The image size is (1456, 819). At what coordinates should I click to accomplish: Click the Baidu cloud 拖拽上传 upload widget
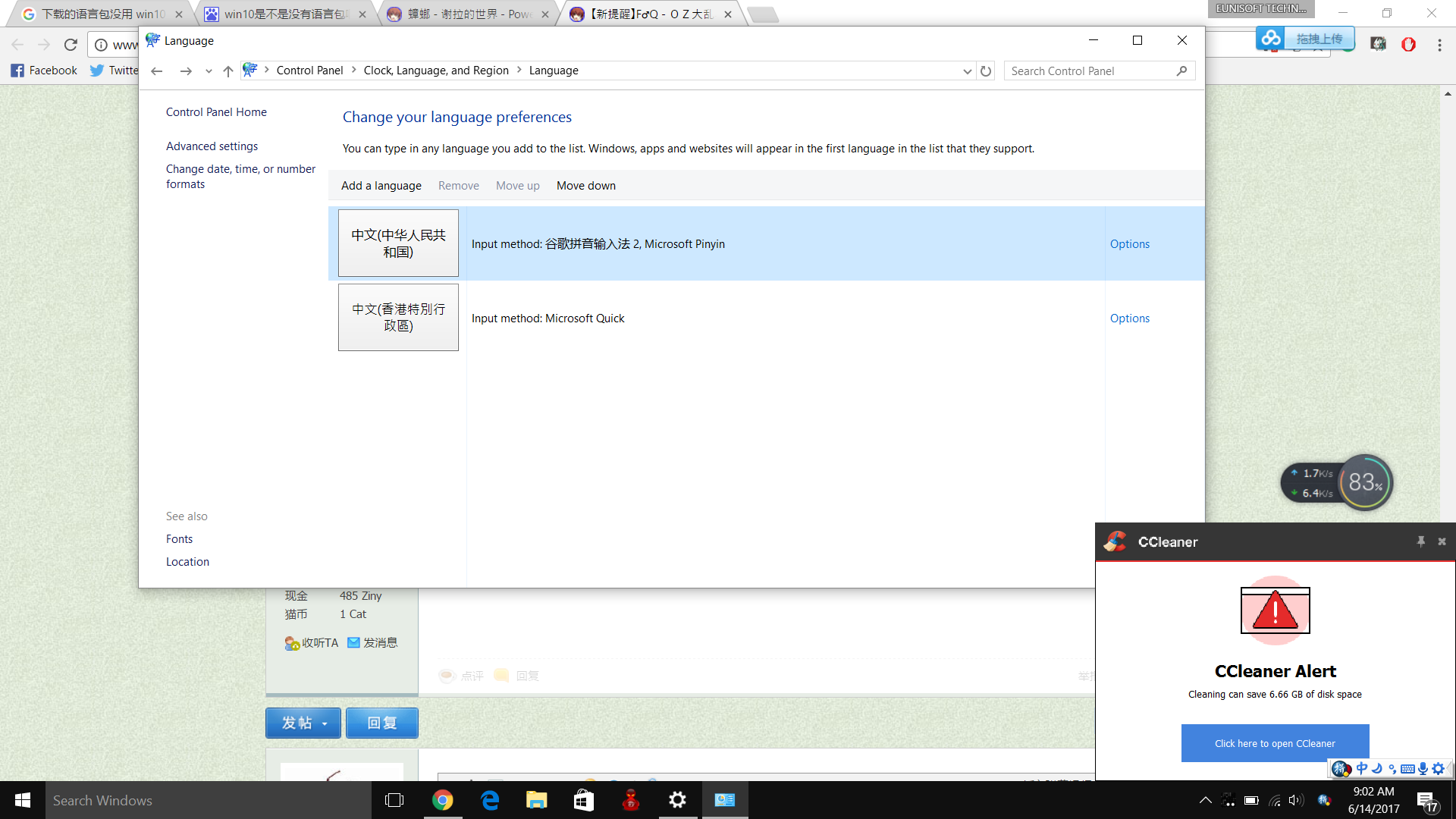pyautogui.click(x=1306, y=38)
